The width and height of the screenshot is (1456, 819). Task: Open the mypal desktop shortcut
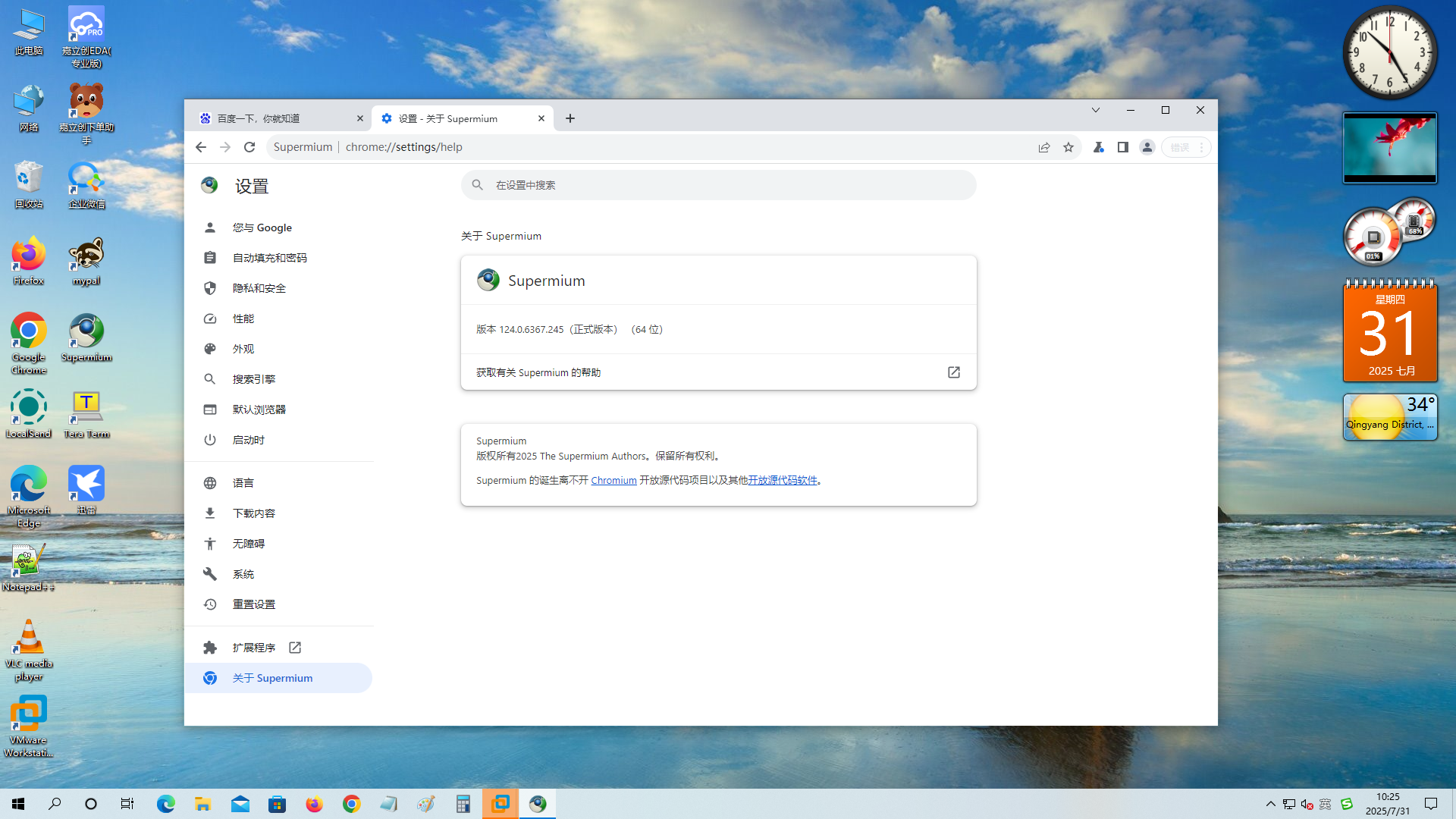(x=86, y=261)
